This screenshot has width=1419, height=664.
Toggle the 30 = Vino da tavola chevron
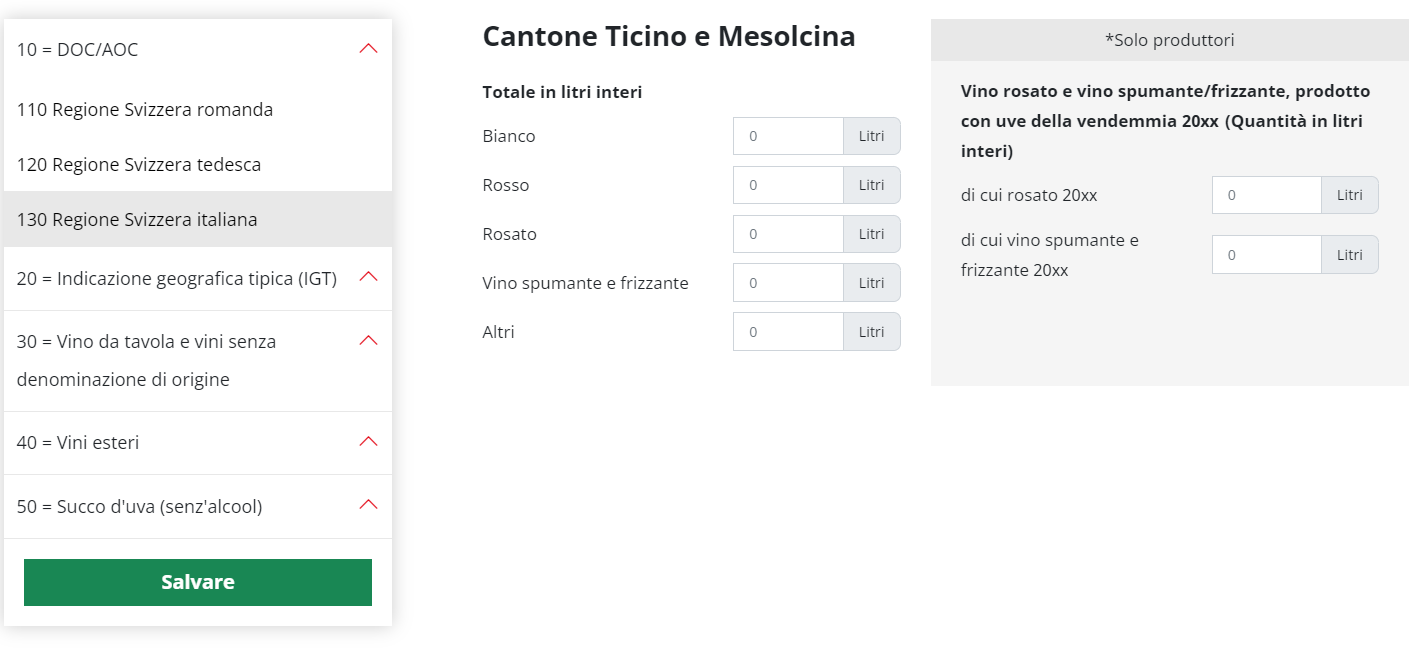click(x=368, y=341)
